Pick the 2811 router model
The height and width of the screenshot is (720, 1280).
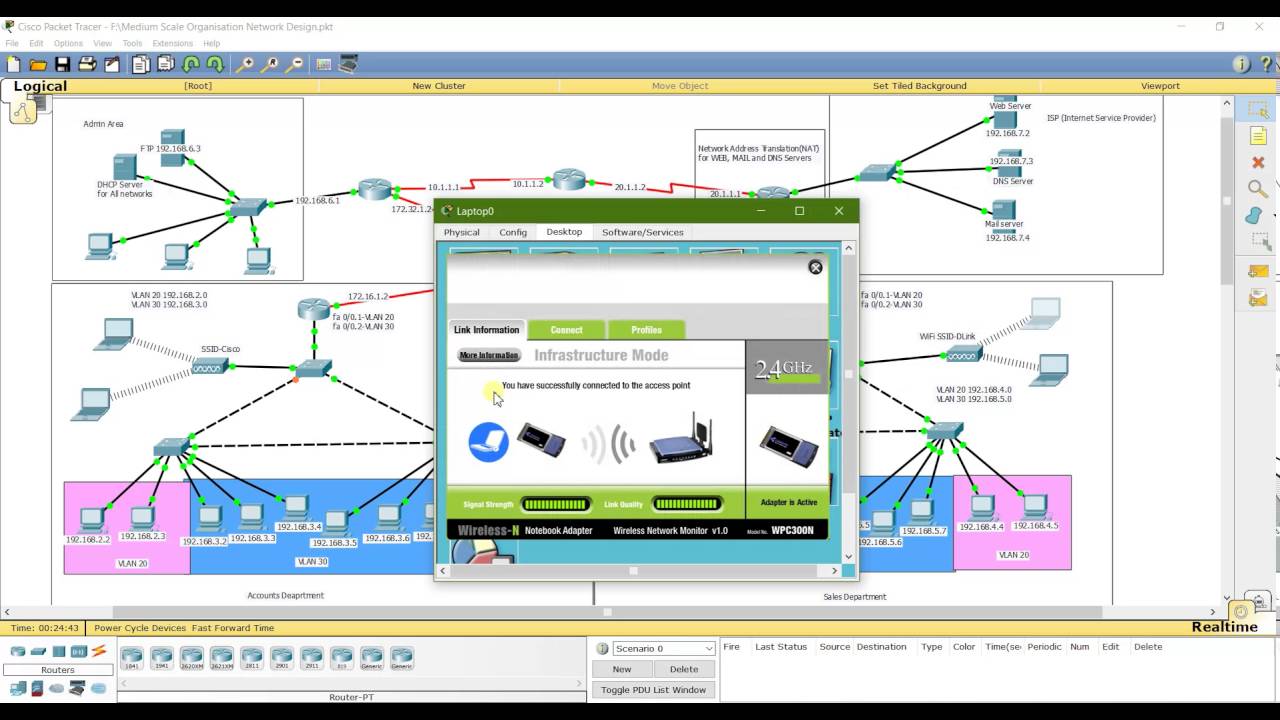[x=252, y=657]
